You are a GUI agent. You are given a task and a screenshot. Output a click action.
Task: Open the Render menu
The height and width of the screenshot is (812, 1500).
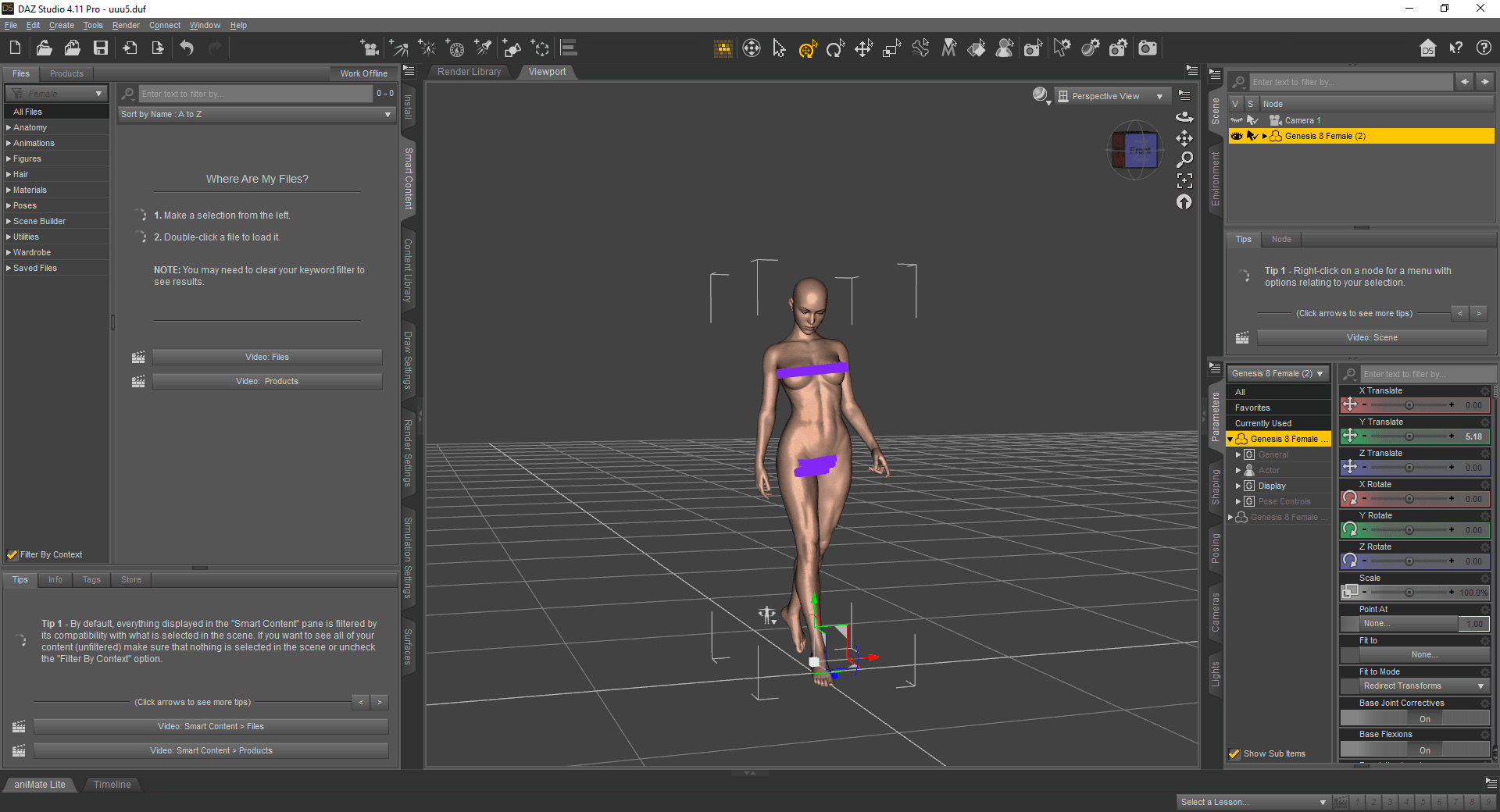pos(125,25)
